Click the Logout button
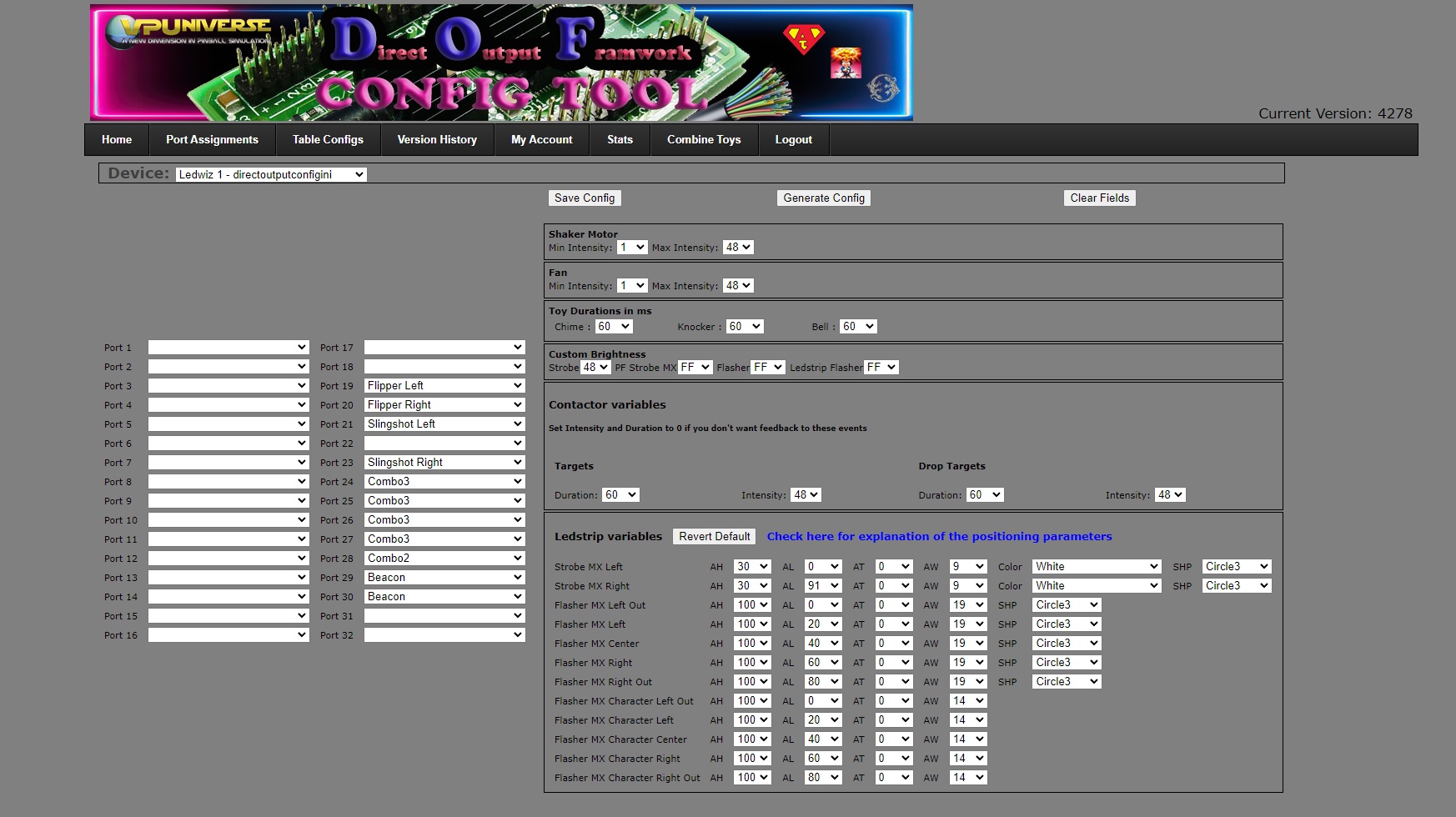This screenshot has width=1456, height=817. [x=793, y=139]
